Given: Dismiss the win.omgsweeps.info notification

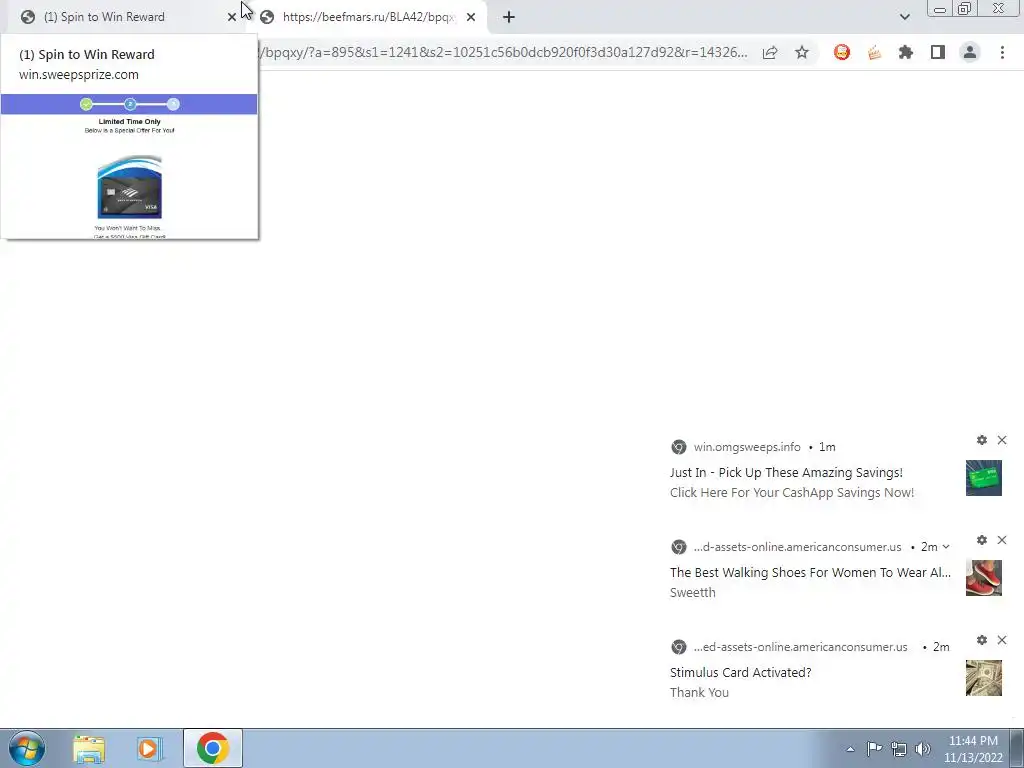Looking at the screenshot, I should 1002,440.
